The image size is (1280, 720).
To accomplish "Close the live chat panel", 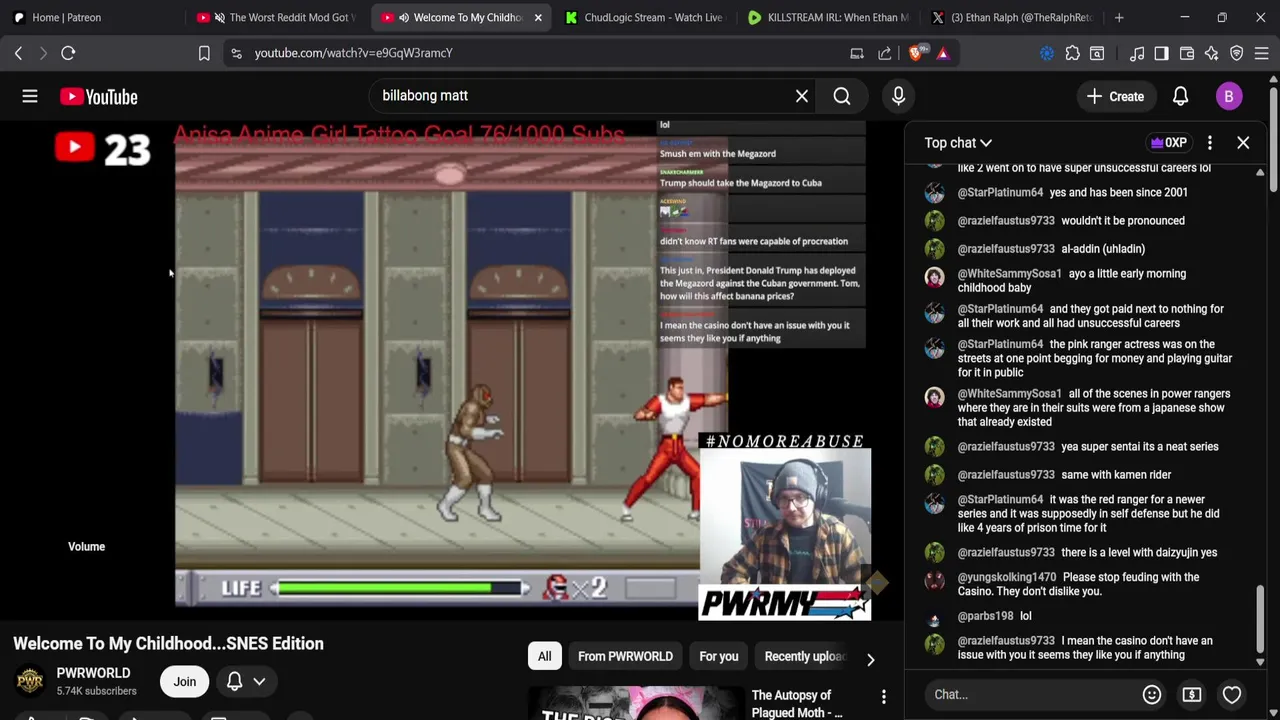I will point(1243,143).
